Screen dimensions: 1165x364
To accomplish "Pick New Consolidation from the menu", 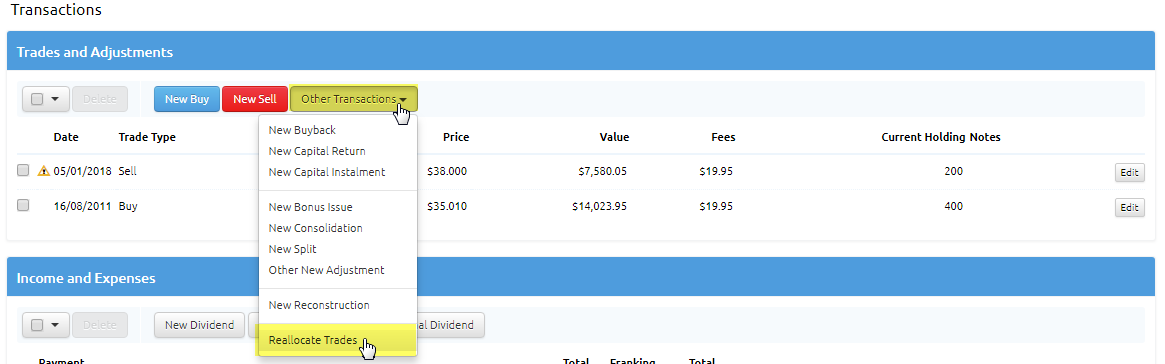I will 315,228.
